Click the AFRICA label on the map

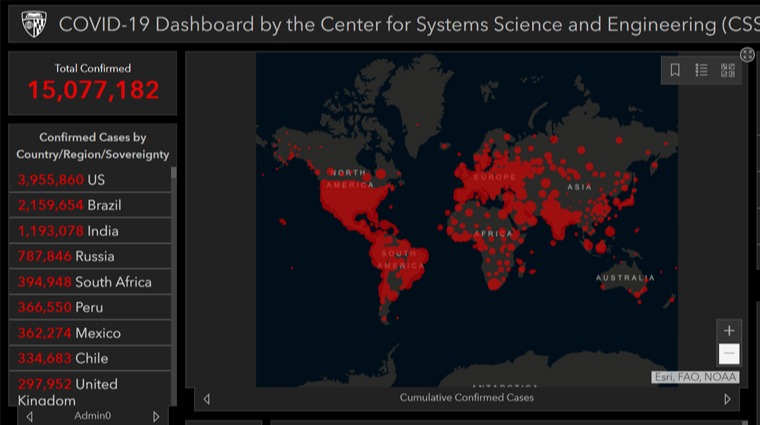(x=493, y=234)
